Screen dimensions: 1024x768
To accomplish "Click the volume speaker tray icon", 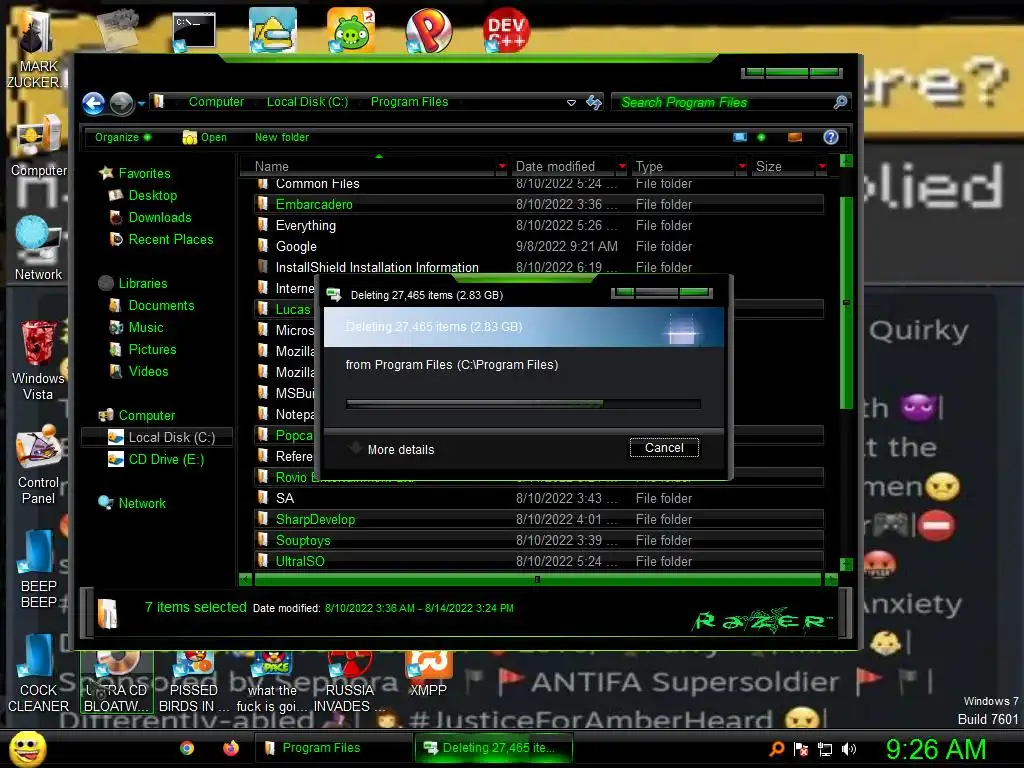I will (x=849, y=749).
